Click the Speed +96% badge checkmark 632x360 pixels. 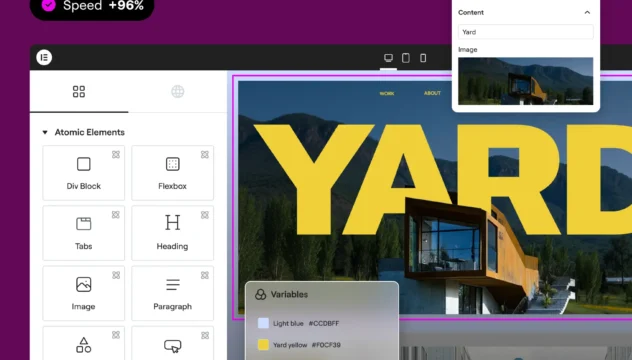[48, 5]
